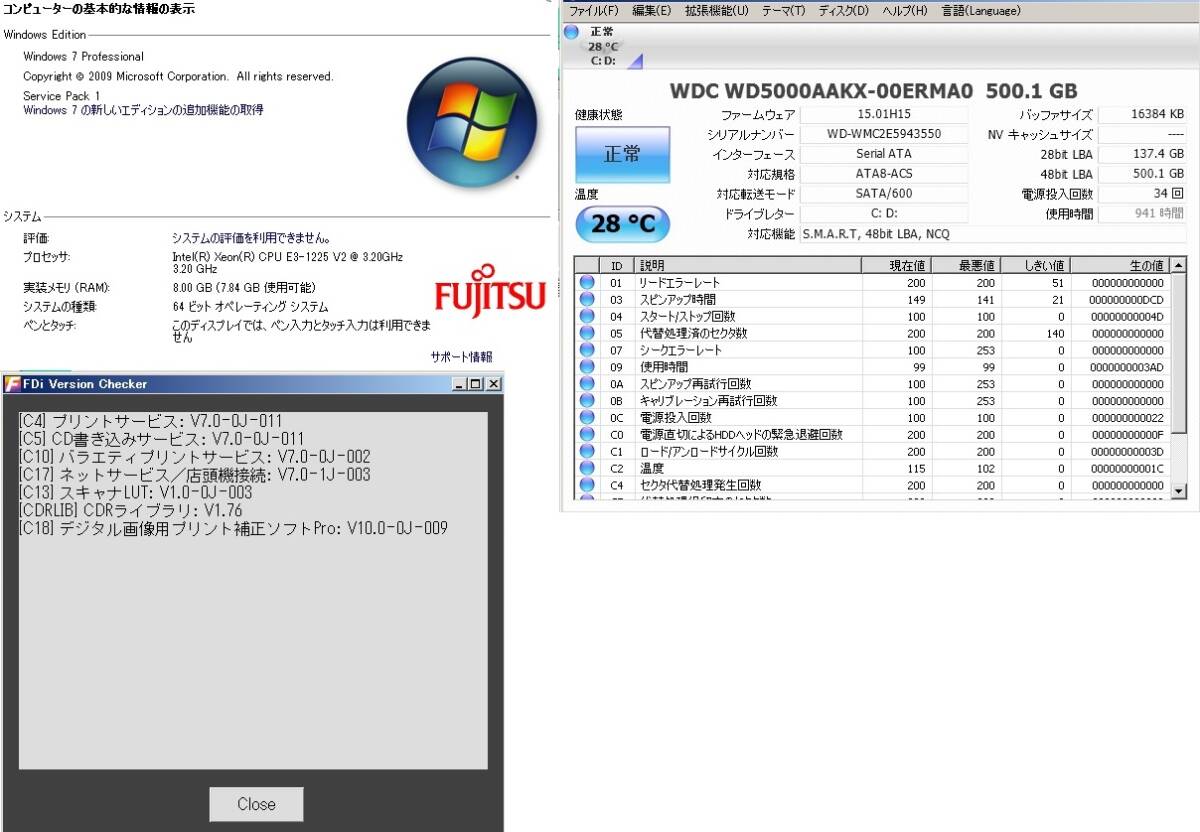Click the 生の値 column header

(x=1120, y=266)
